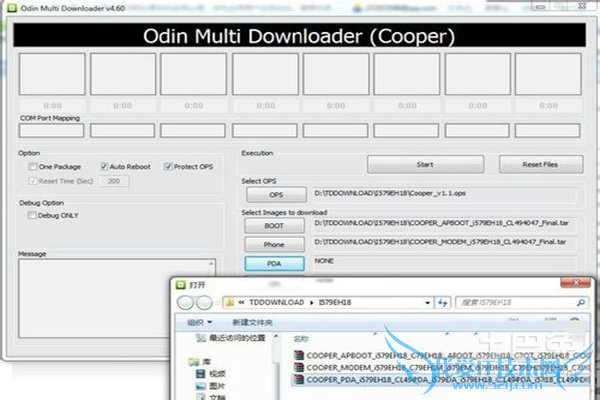Image resolution: width=600 pixels, height=400 pixels.
Task: Click the Start button
Action: [426, 165]
